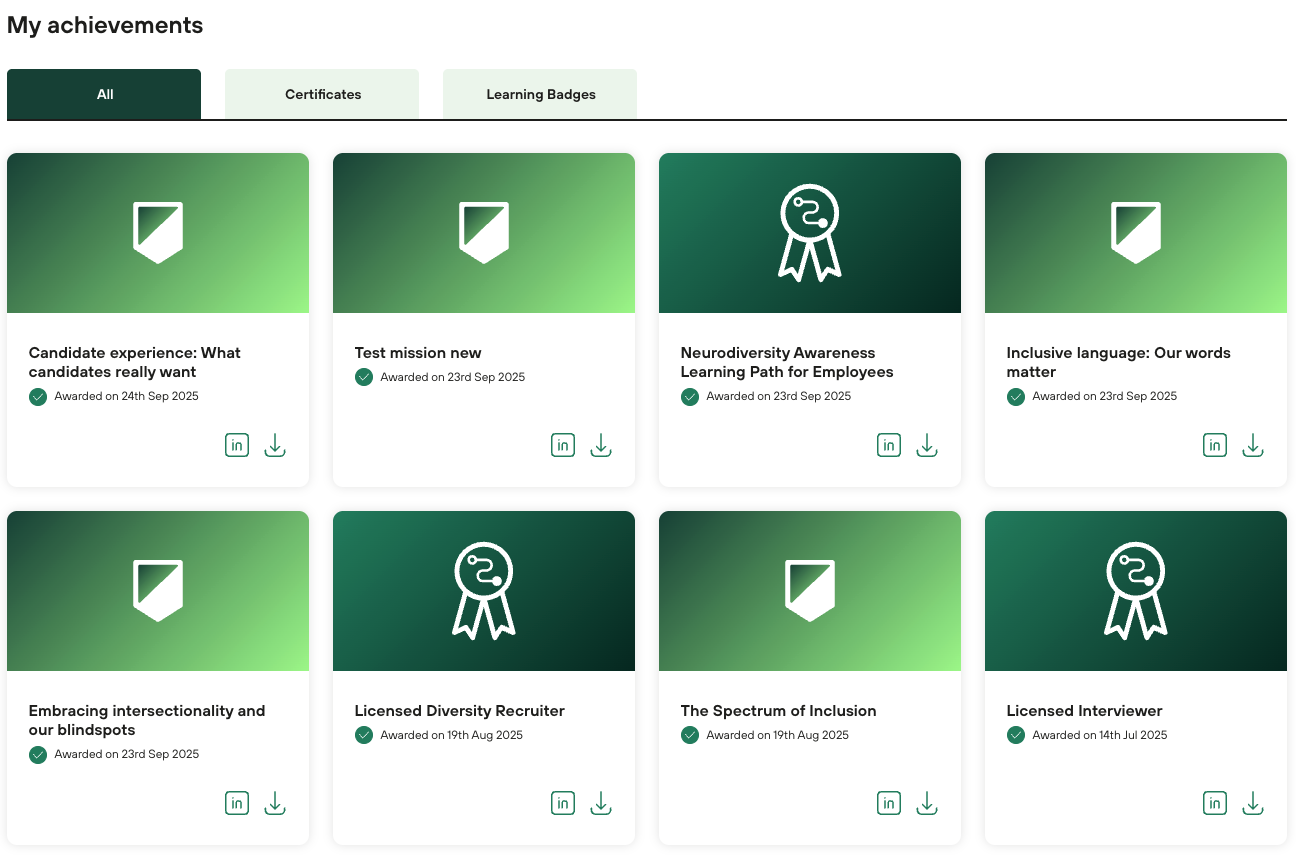Image resolution: width=1296 pixels, height=859 pixels.
Task: Share Neurodiversity Awareness Learning Path on LinkedIn
Action: (889, 446)
